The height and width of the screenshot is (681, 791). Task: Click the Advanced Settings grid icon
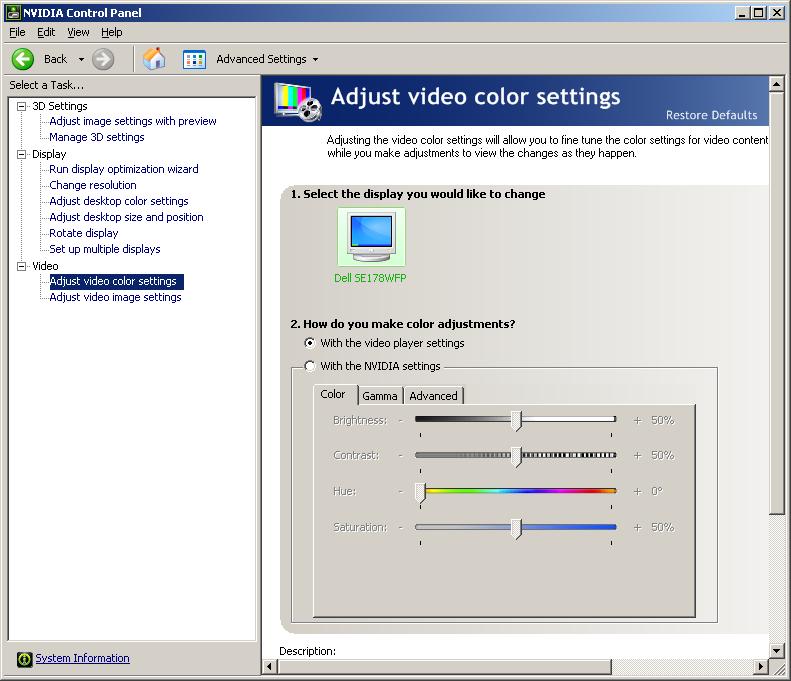[194, 60]
